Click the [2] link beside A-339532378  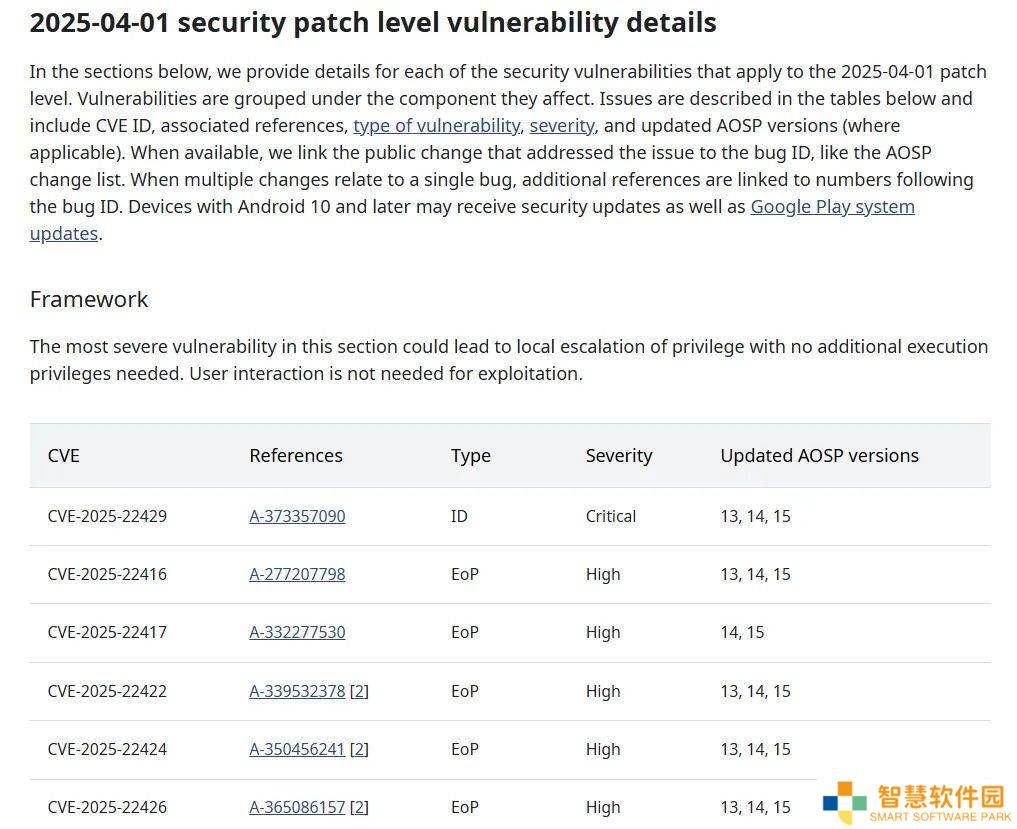tap(359, 691)
